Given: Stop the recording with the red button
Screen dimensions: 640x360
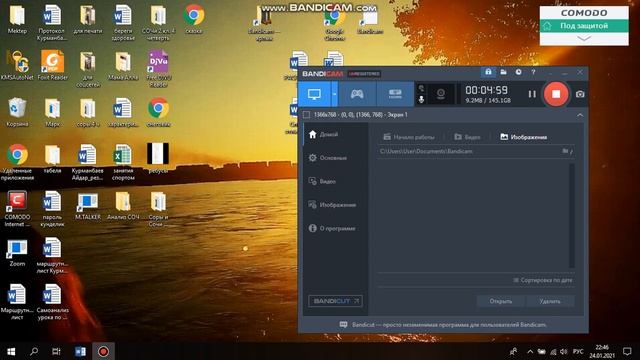Looking at the screenshot, I should tap(556, 94).
